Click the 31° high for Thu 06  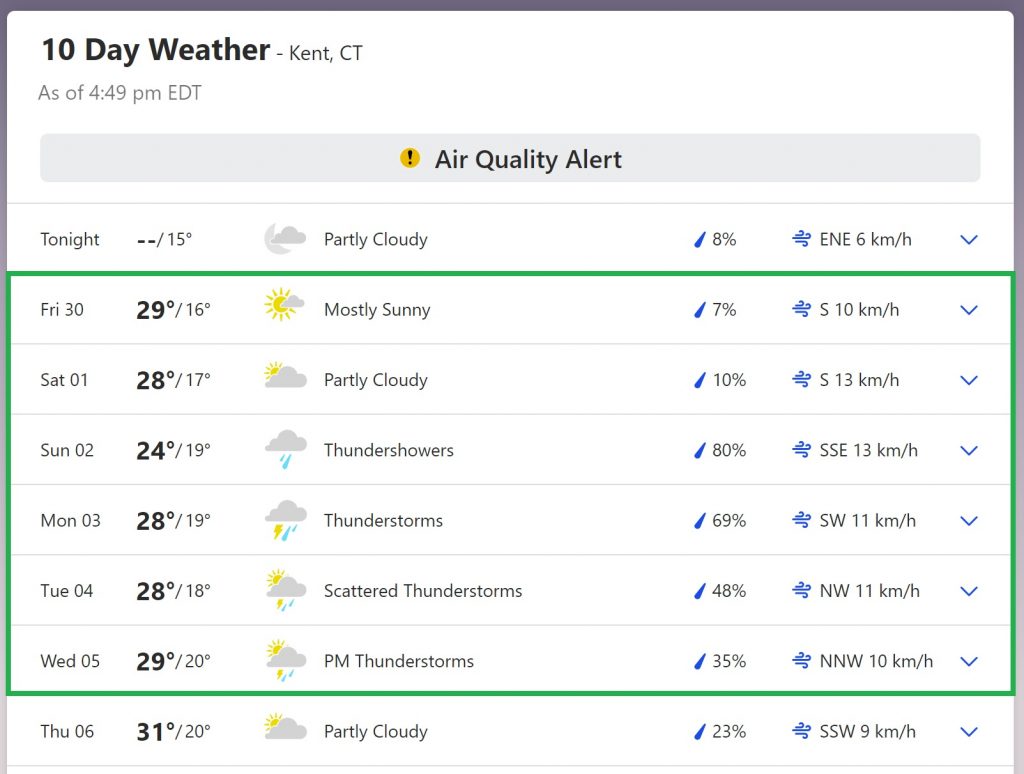pos(155,731)
